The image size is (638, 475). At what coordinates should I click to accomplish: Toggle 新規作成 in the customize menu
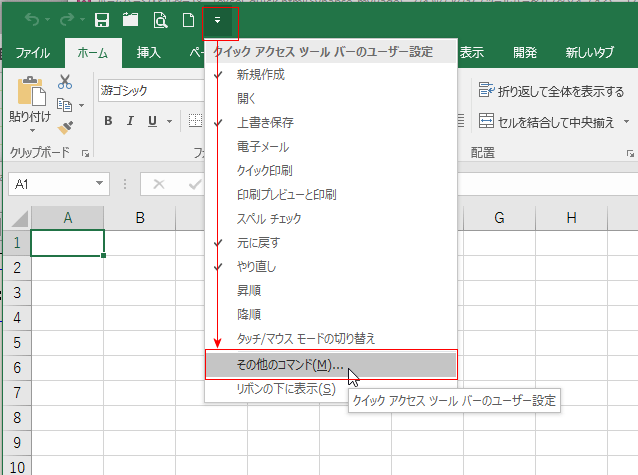[331, 74]
